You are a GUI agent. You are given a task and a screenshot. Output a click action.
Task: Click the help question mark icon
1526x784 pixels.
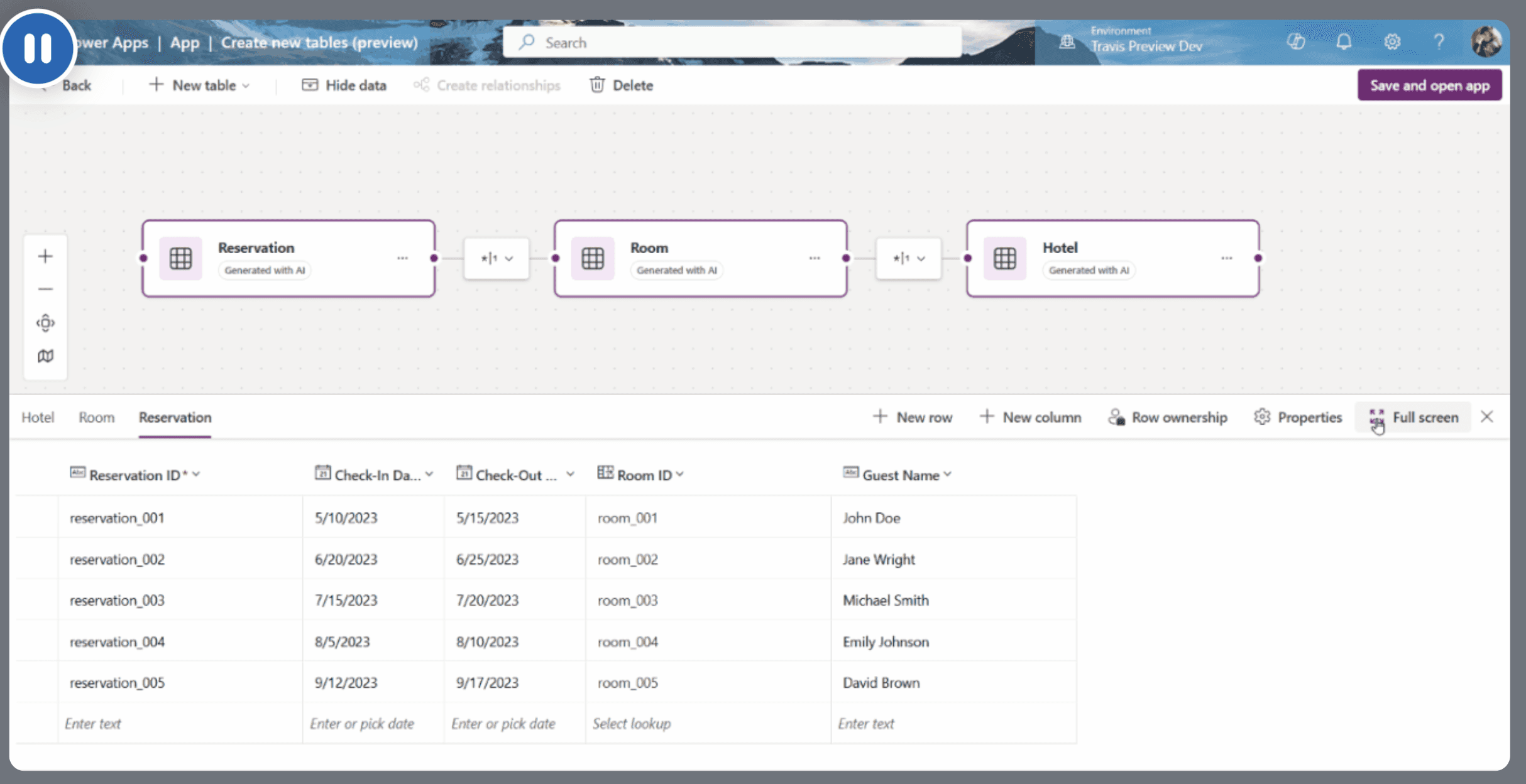tap(1439, 42)
